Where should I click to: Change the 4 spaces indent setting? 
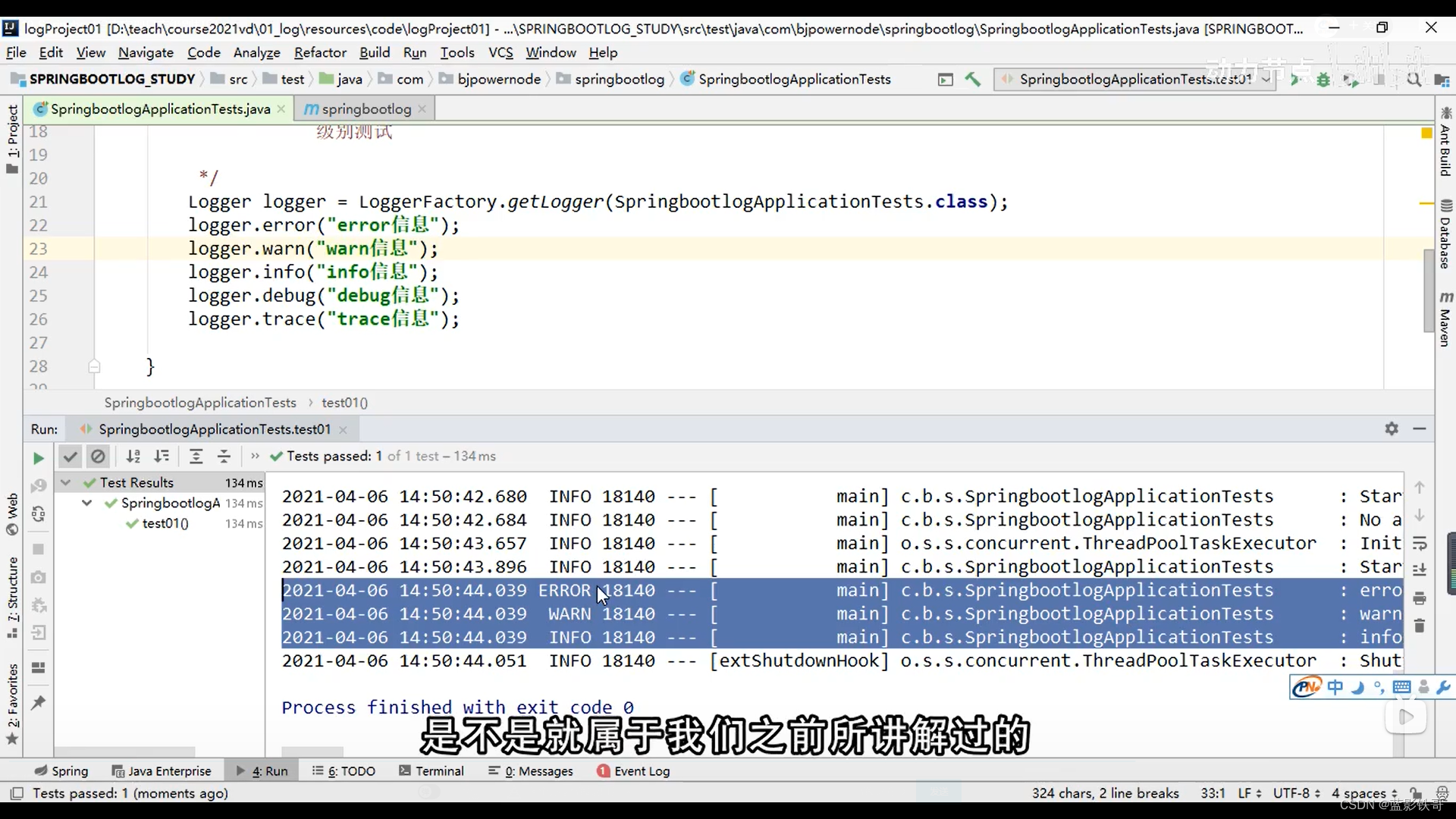coord(1365,792)
